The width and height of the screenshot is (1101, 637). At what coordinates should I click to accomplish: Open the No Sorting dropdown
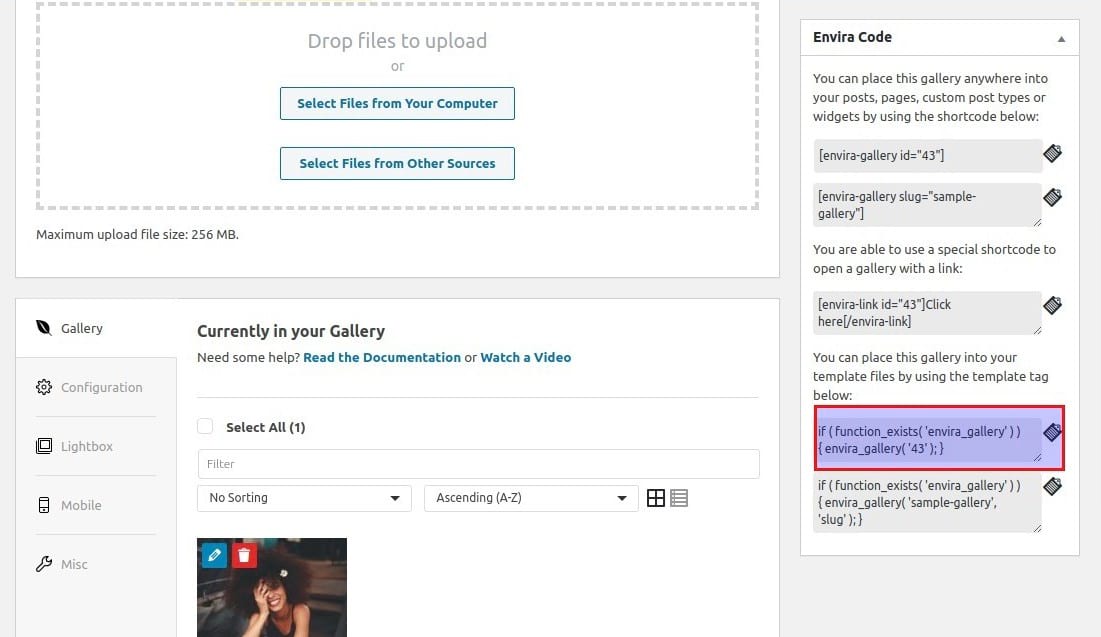tap(304, 498)
